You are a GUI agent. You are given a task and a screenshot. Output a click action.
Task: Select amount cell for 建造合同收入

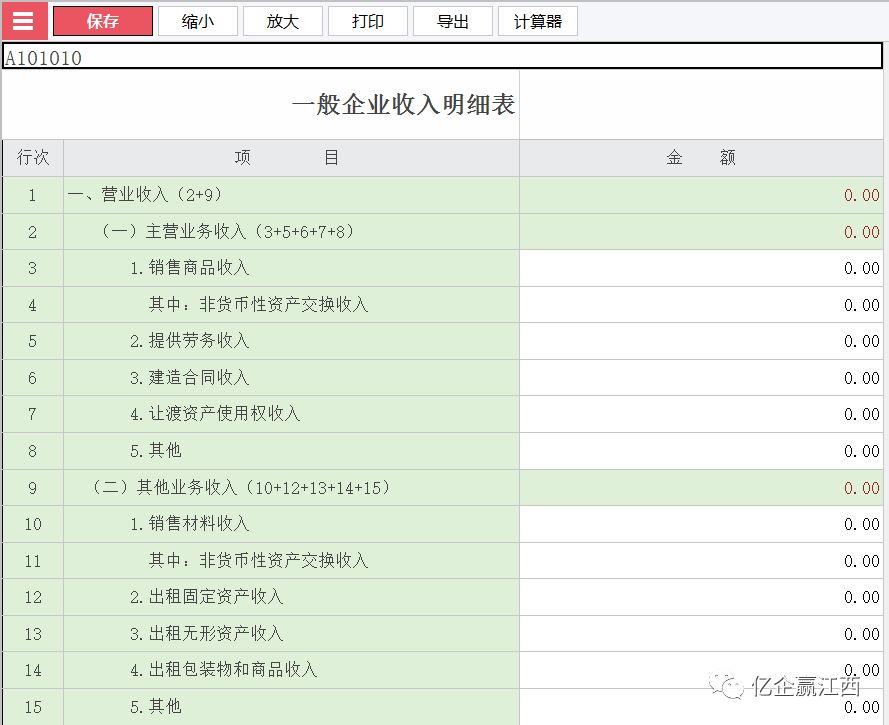701,378
